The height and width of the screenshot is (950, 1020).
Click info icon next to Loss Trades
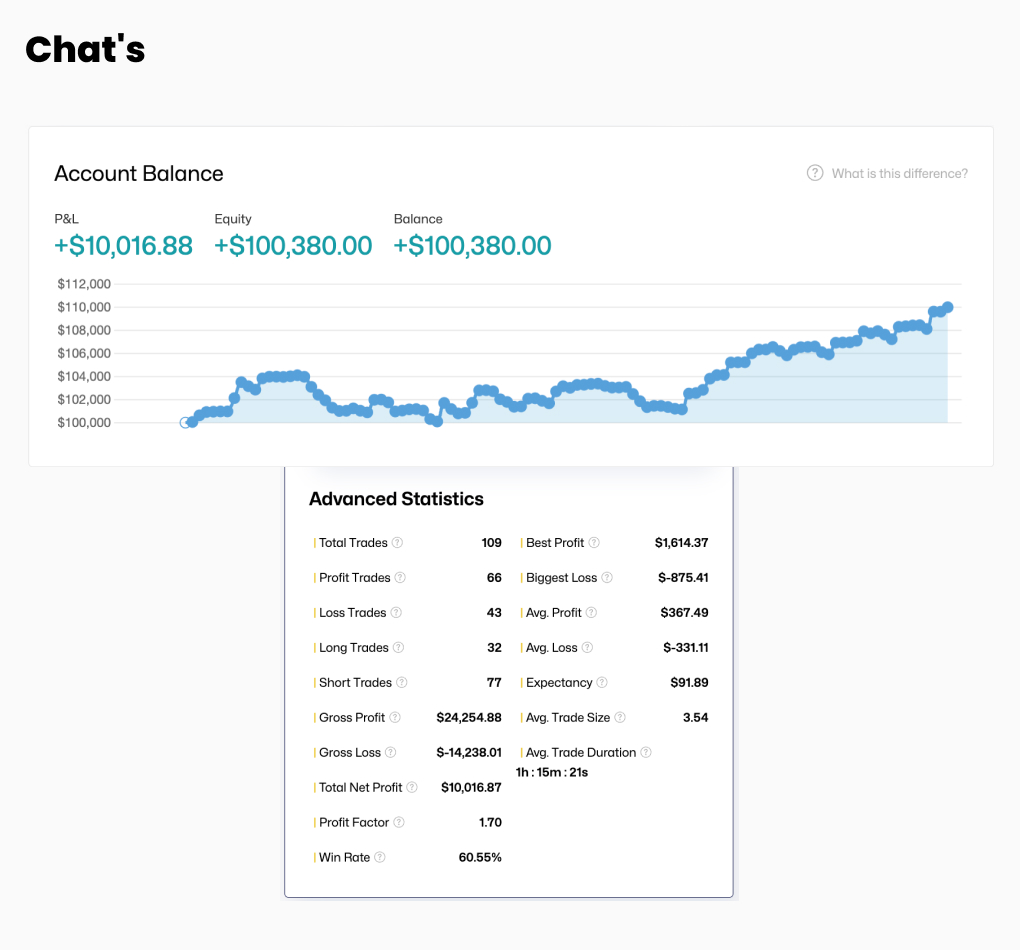396,613
